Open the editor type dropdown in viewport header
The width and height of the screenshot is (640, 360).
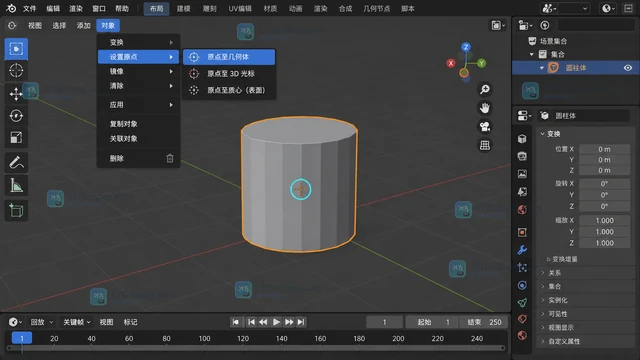(12, 26)
